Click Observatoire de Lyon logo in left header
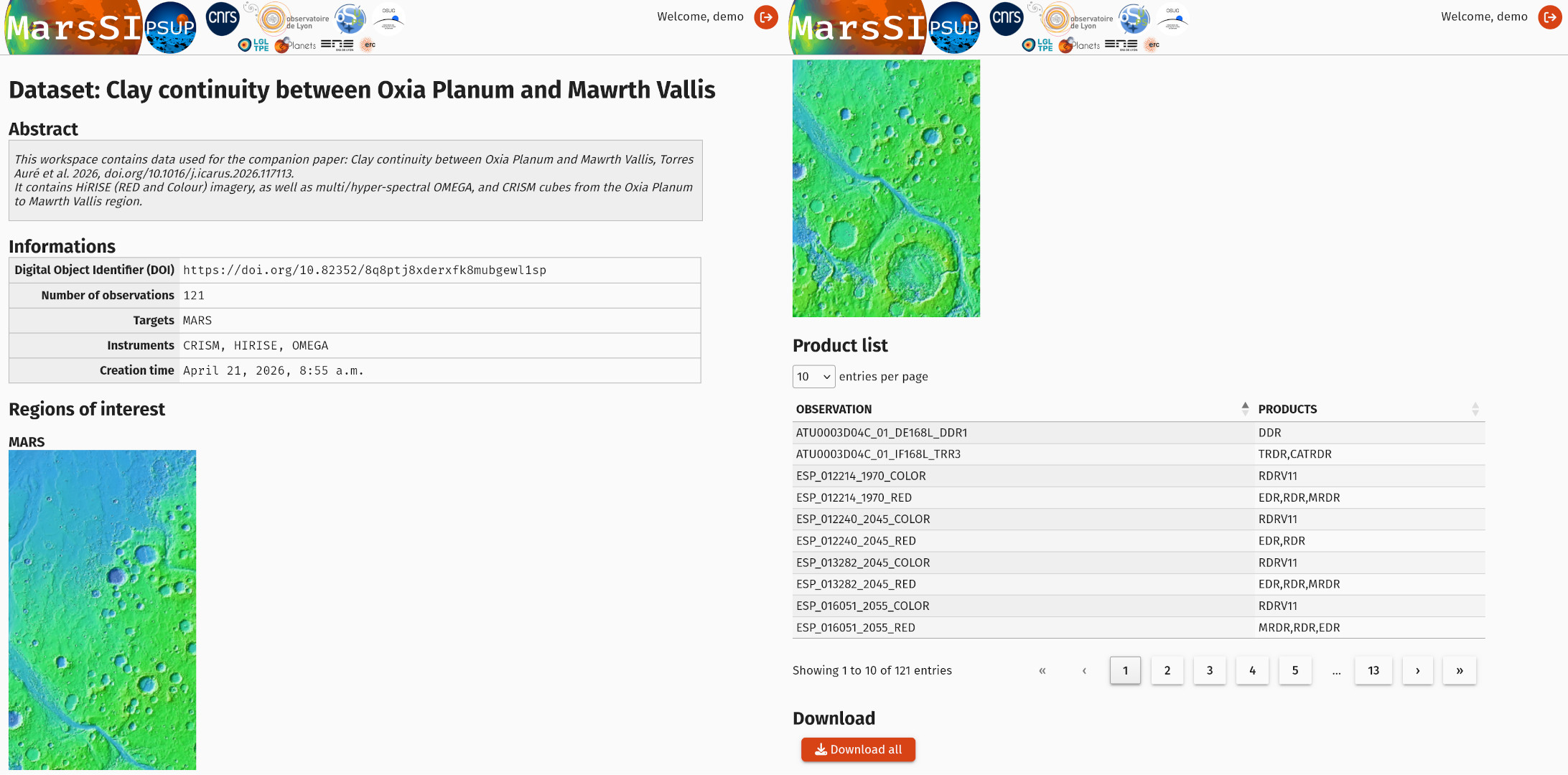This screenshot has height=775, width=1568. pyautogui.click(x=287, y=19)
